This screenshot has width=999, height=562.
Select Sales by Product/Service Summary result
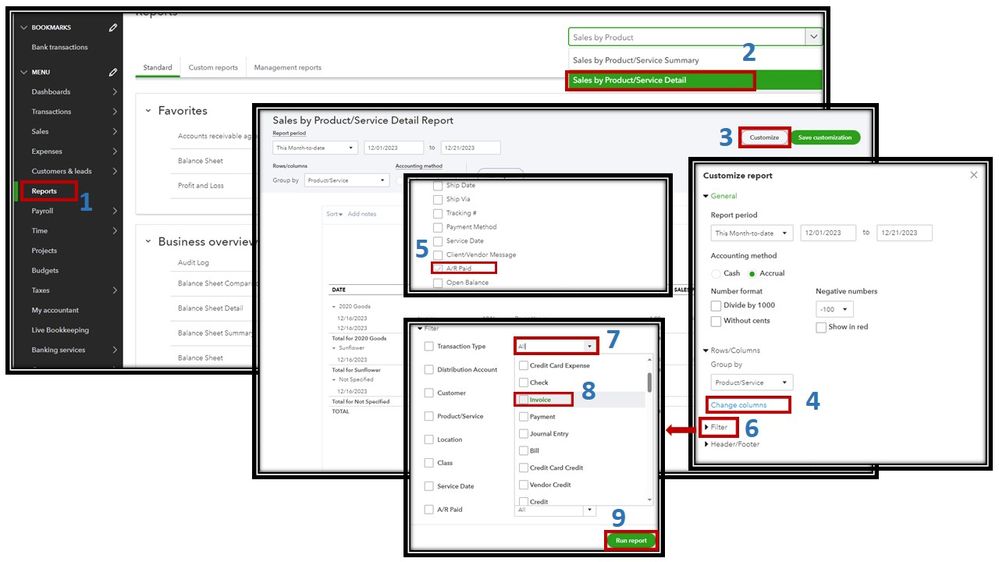click(636, 60)
